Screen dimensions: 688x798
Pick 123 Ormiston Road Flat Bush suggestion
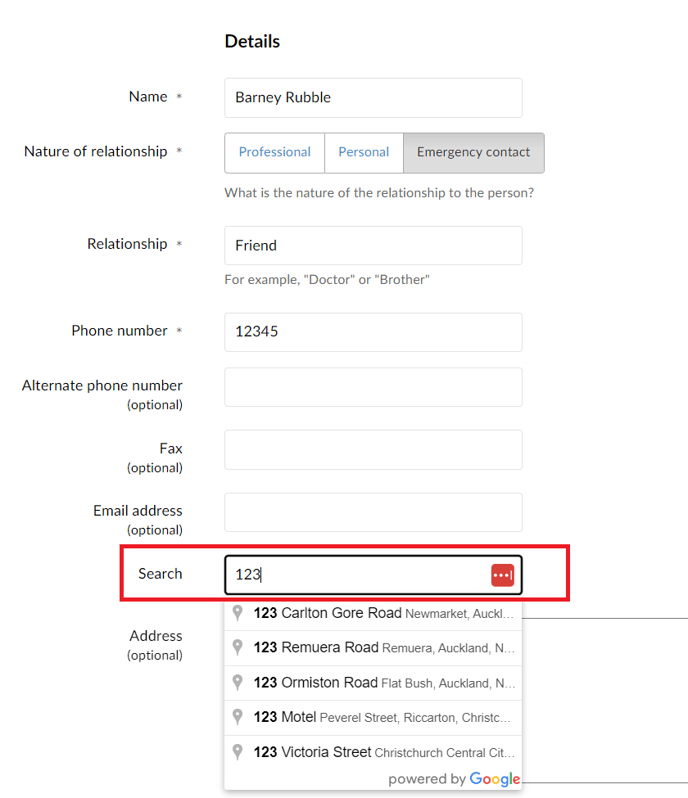[x=373, y=683]
